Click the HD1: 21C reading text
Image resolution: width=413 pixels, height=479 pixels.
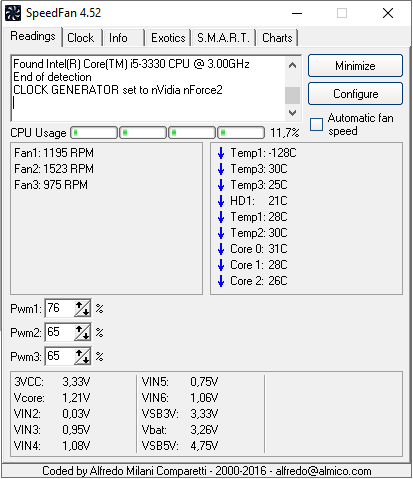259,201
